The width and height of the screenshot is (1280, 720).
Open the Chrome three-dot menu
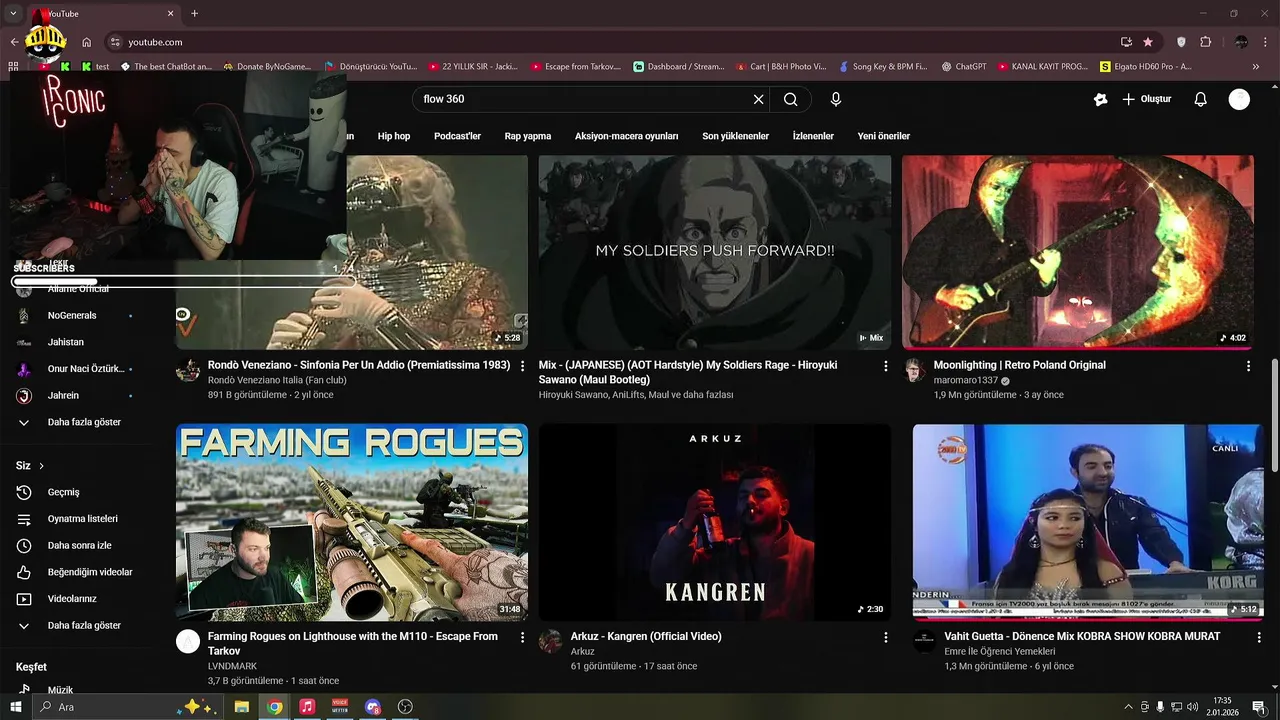tap(1267, 42)
